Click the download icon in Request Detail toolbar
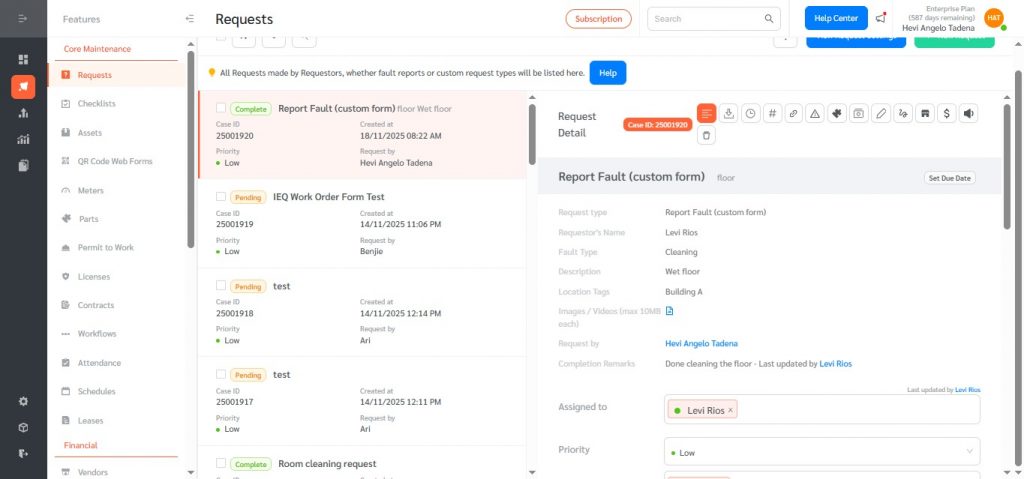This screenshot has width=1024, height=479. tap(729, 114)
